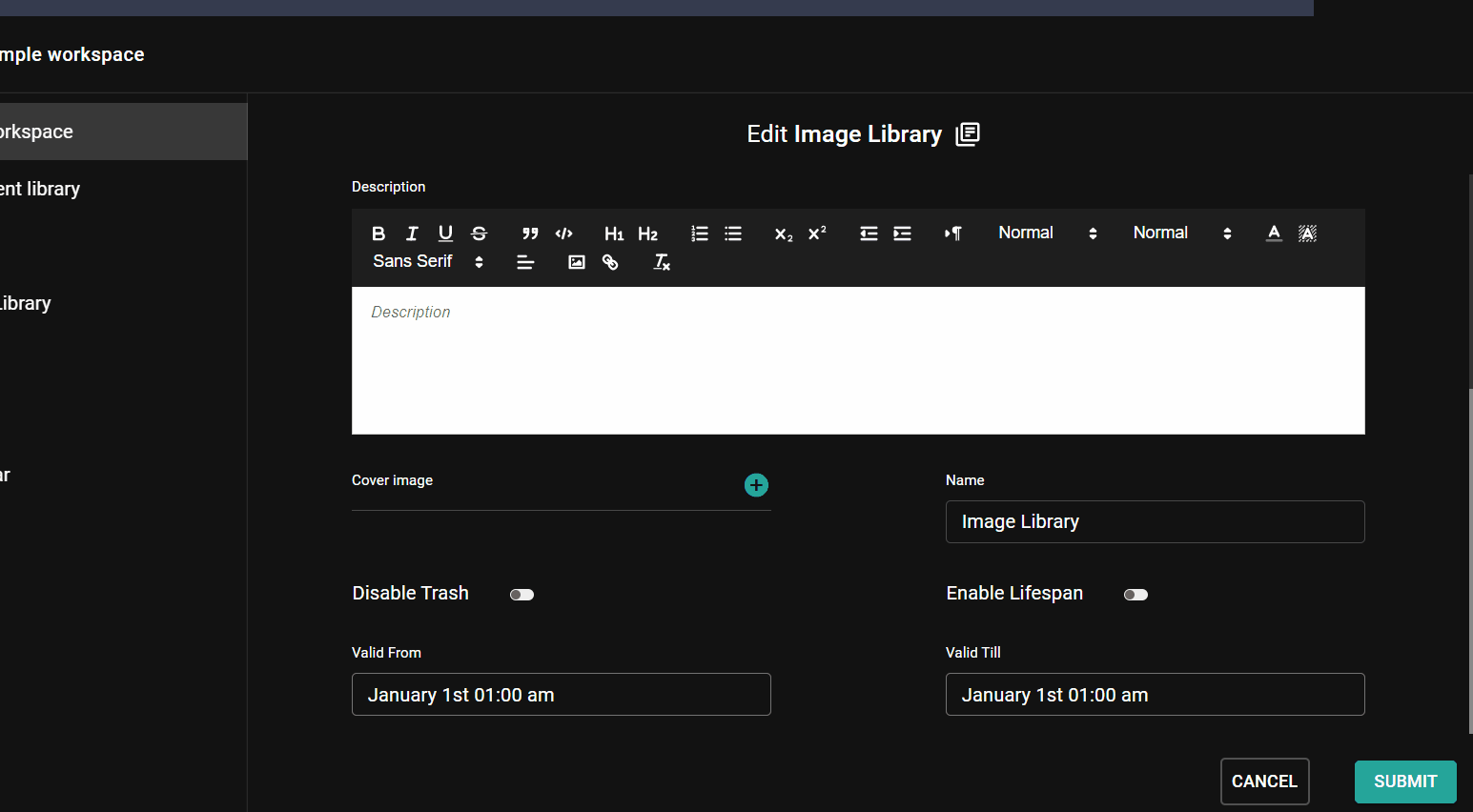The width and height of the screenshot is (1473, 812).
Task: Submit the image library changes
Action: (1405, 782)
